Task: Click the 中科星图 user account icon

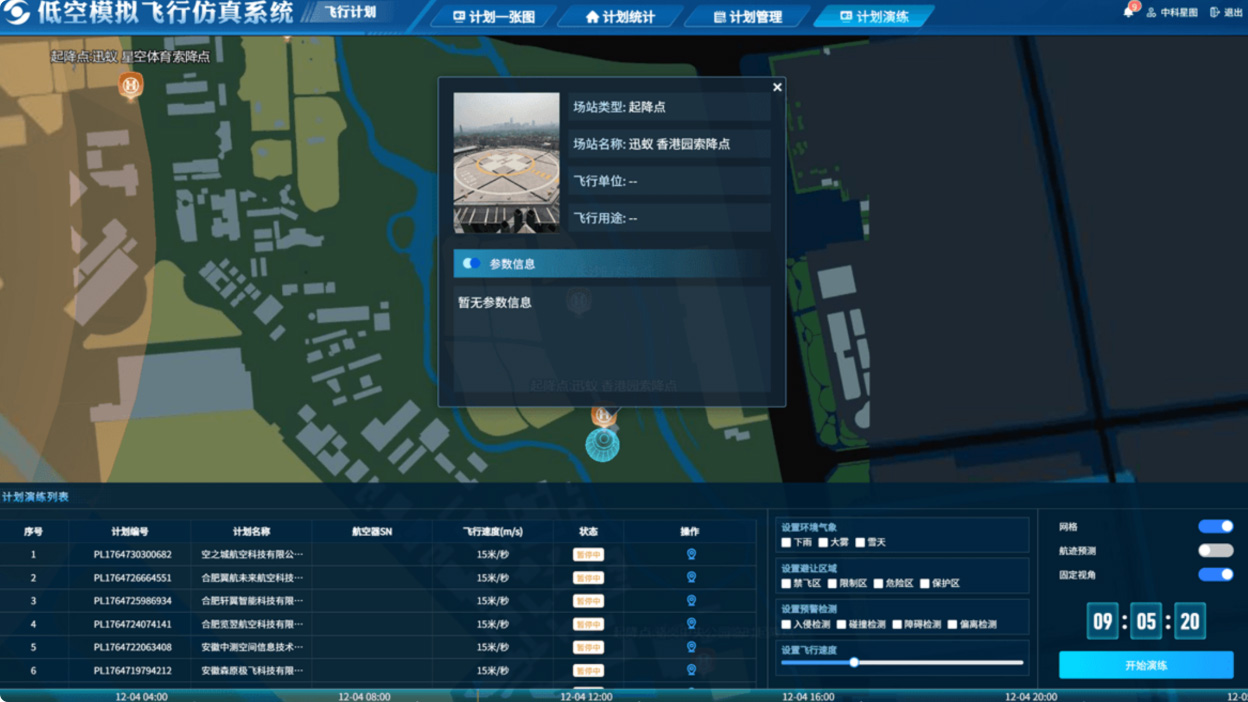Action: (x=1151, y=13)
